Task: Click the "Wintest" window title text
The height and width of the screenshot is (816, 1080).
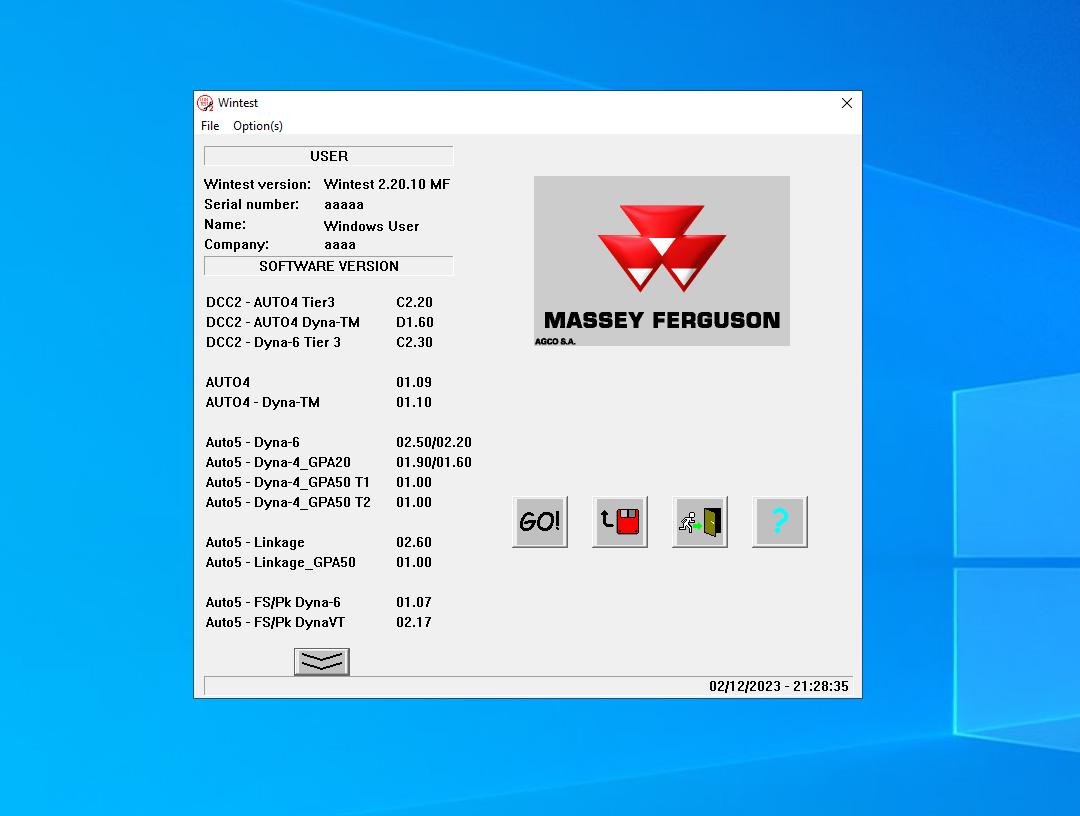Action: 238,103
